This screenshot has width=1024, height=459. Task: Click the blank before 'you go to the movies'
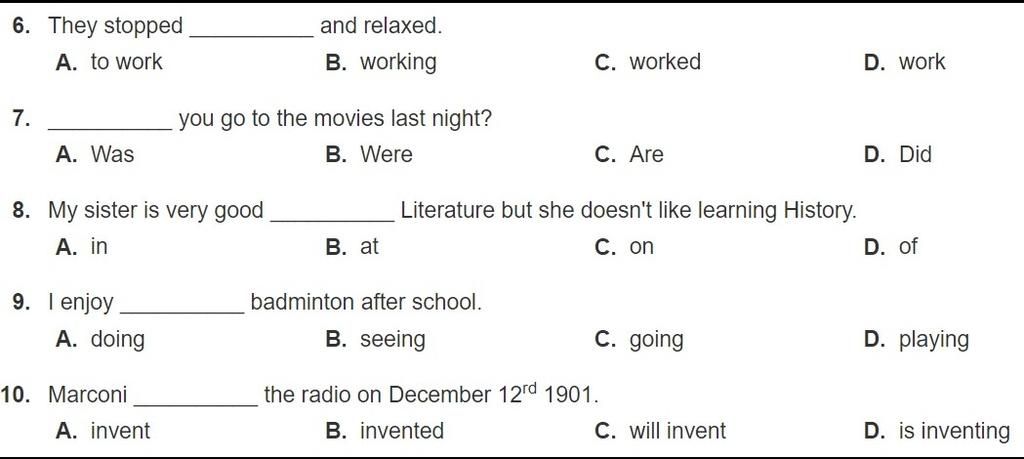pyautogui.click(x=110, y=122)
